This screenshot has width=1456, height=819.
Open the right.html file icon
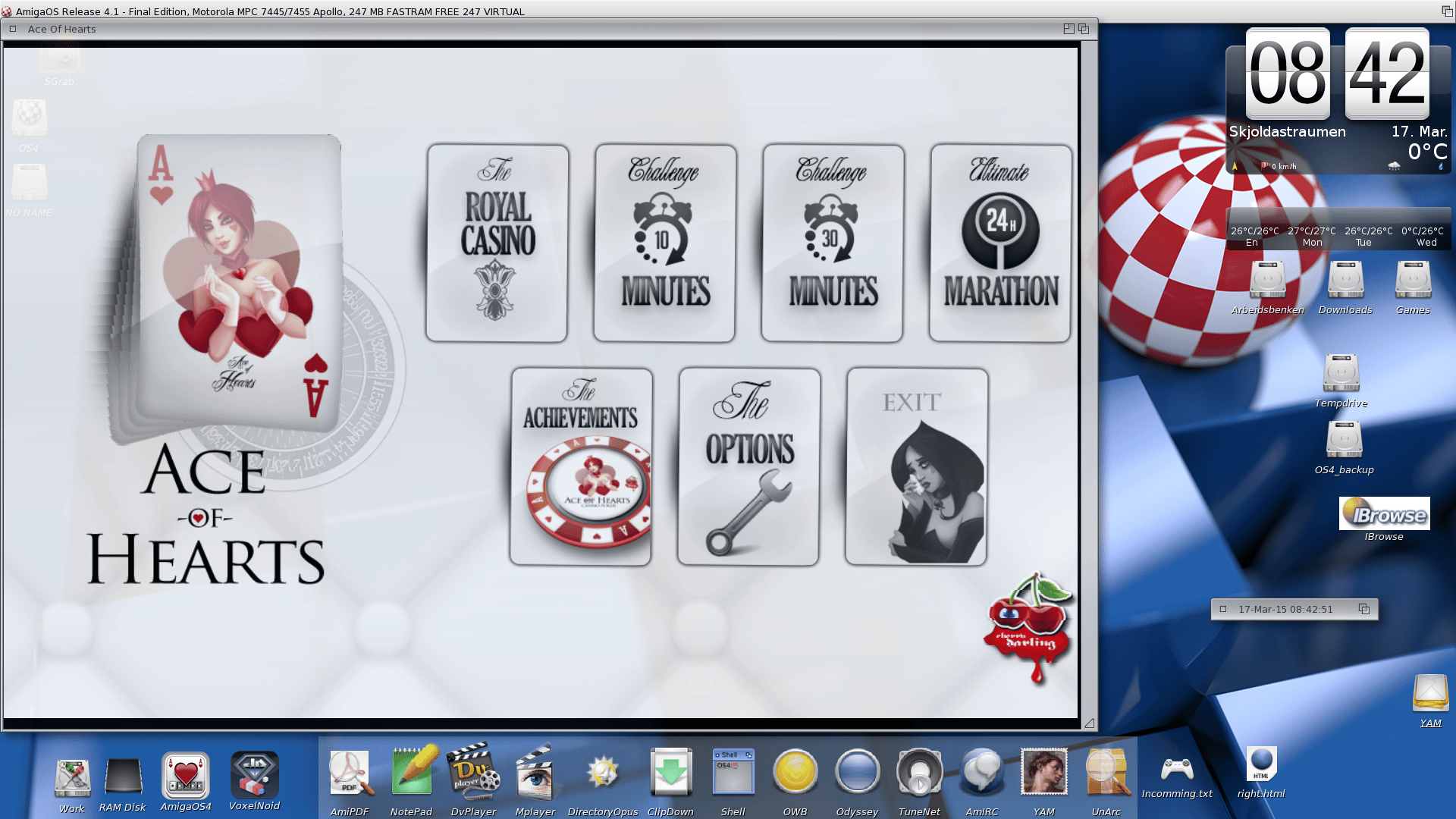(x=1261, y=764)
